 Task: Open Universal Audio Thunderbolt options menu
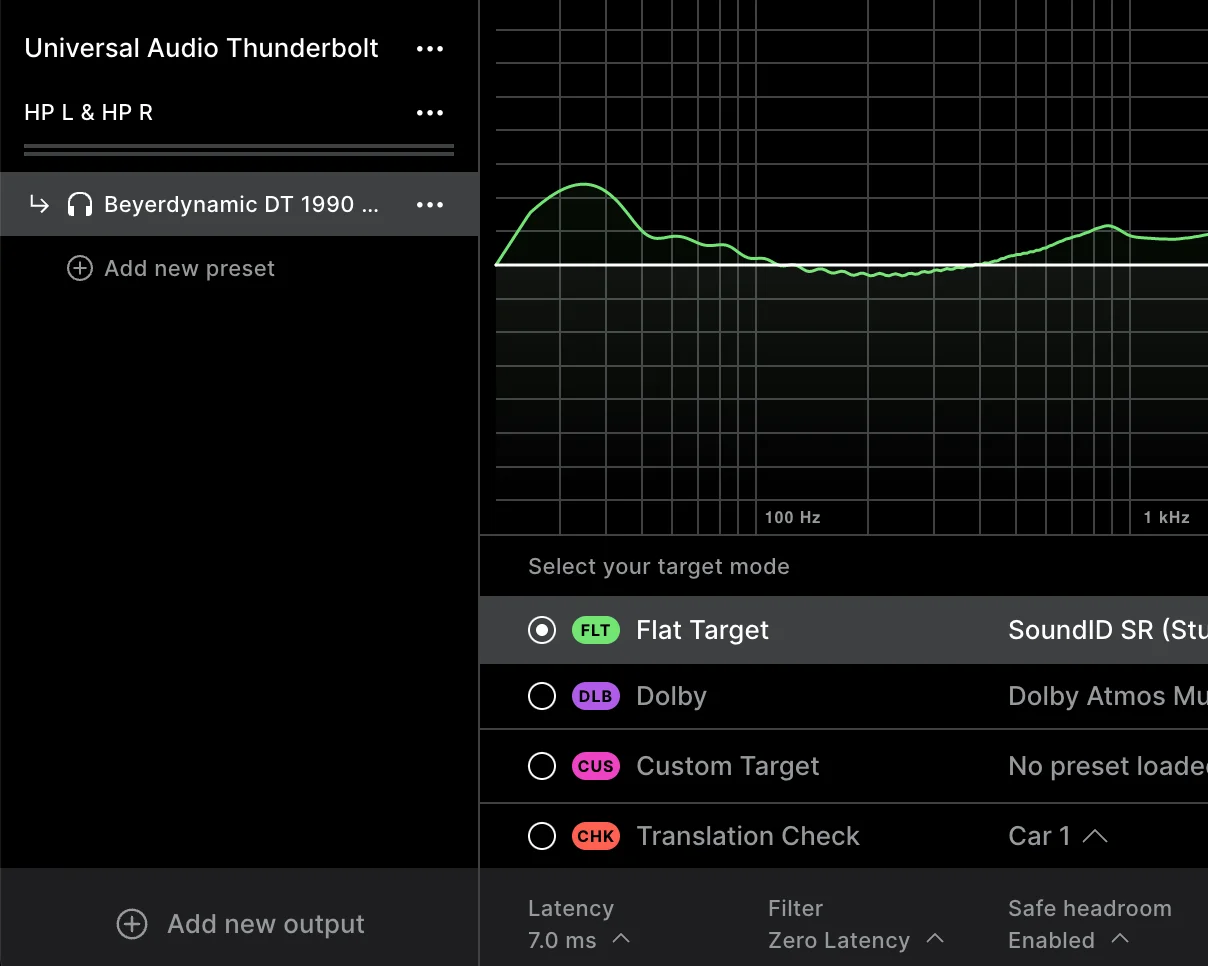(430, 49)
